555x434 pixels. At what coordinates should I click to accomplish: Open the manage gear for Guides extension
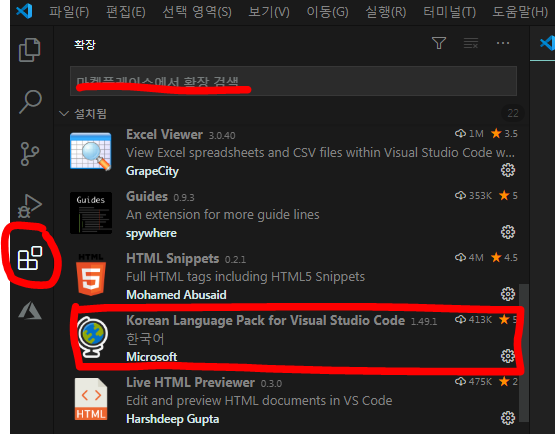point(508,232)
